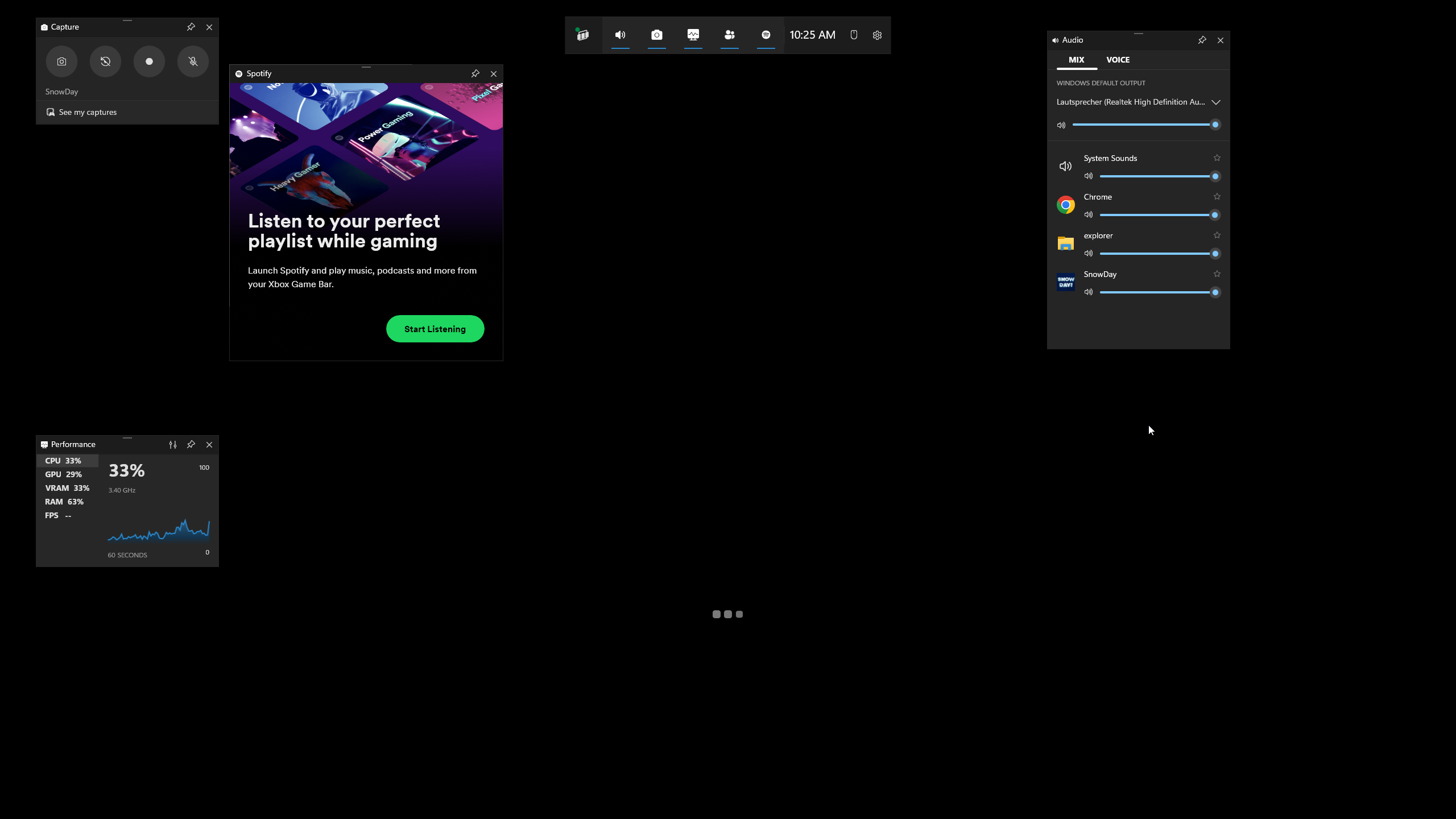Toggle Audio widget in Game Bar toolbar
Image resolution: width=1456 pixels, height=819 pixels.
click(x=620, y=35)
